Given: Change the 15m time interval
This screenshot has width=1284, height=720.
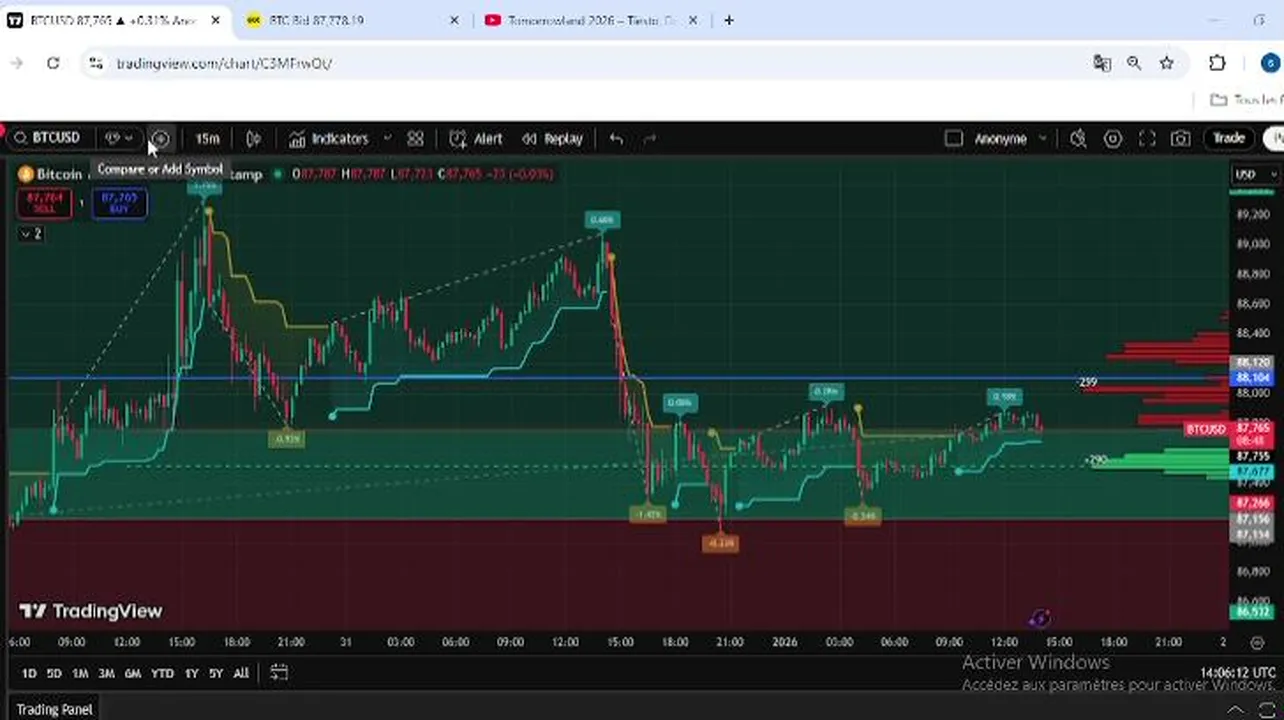Looking at the screenshot, I should pyautogui.click(x=207, y=139).
